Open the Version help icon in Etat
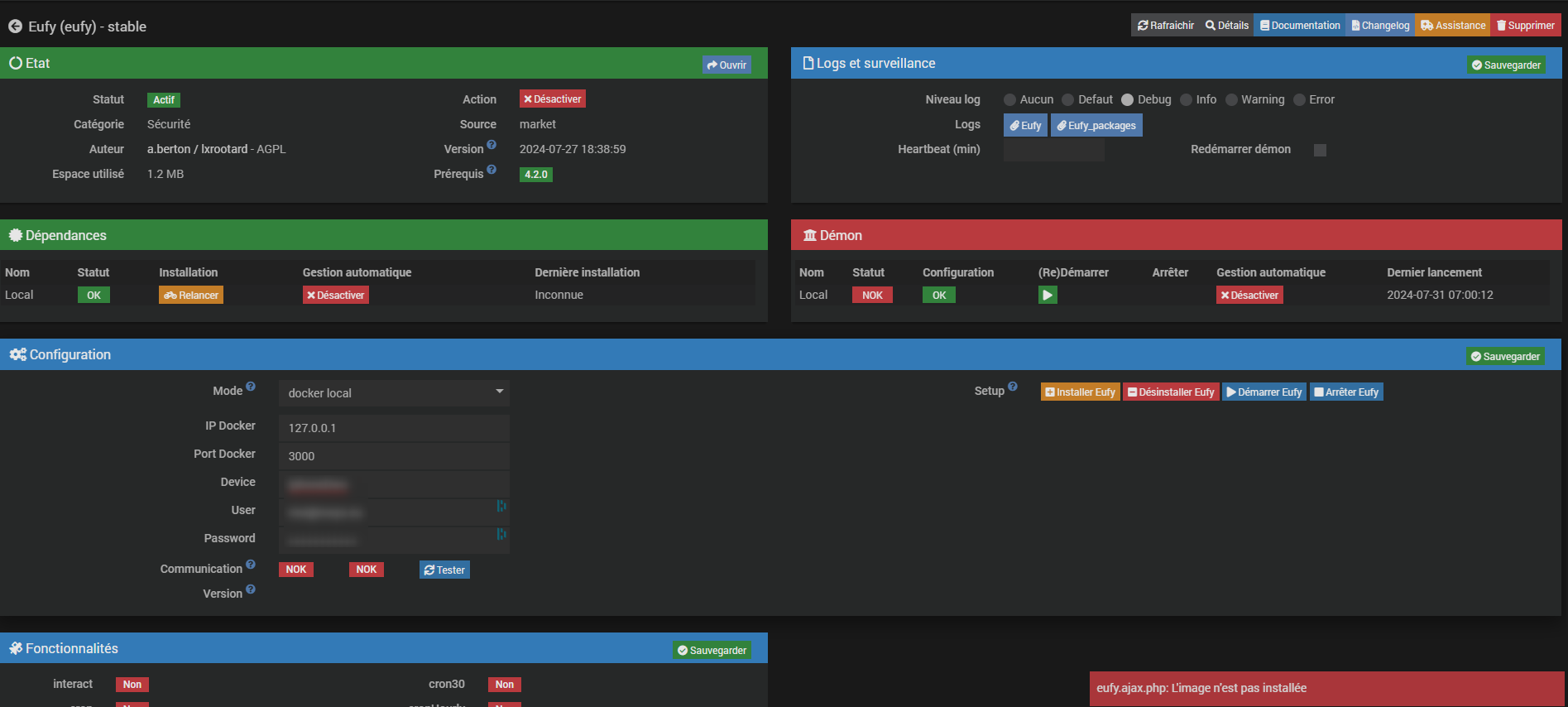1568x707 pixels. point(491,145)
